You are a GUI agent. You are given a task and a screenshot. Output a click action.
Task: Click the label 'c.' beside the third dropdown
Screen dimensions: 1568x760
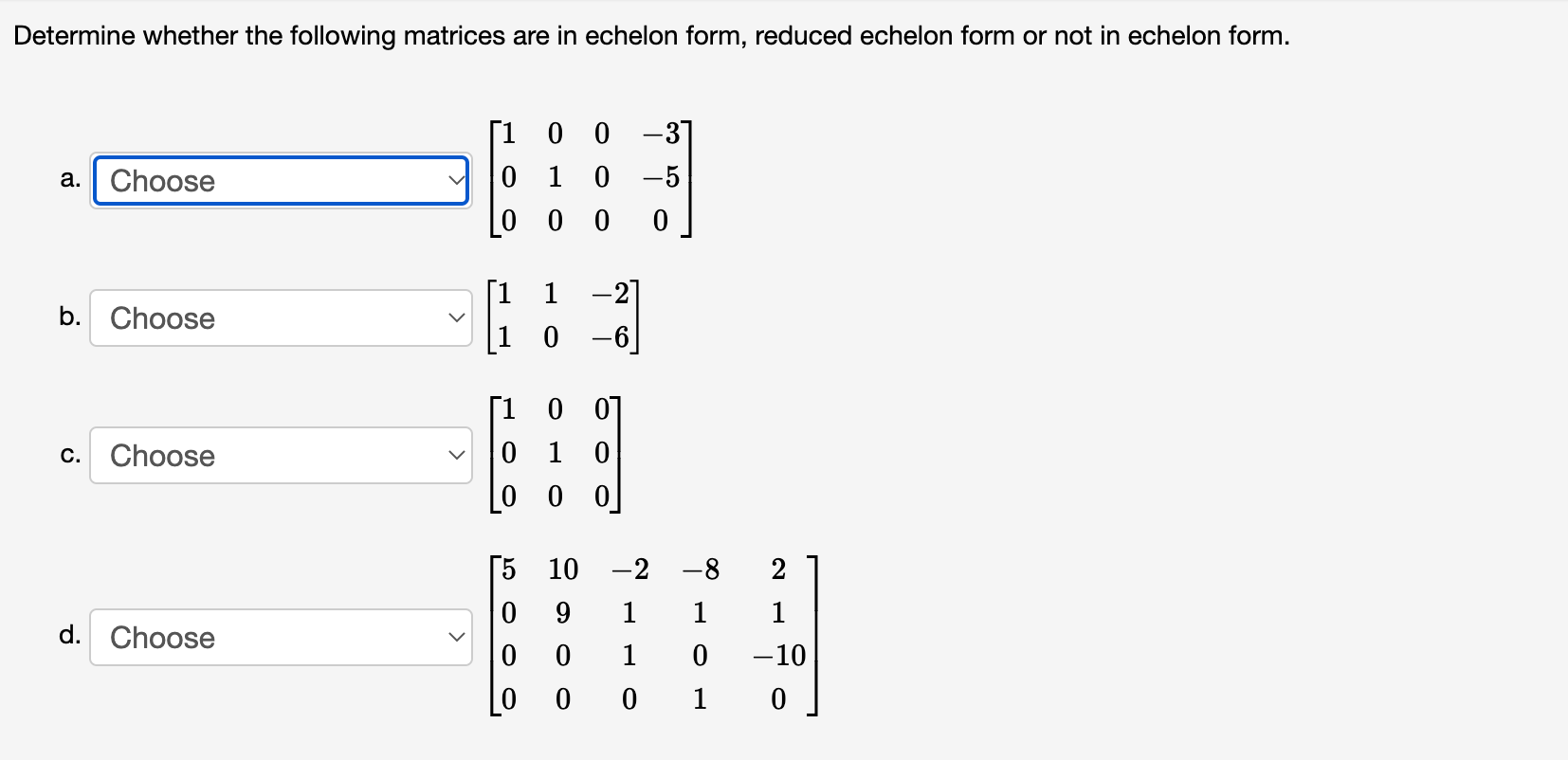[x=68, y=455]
